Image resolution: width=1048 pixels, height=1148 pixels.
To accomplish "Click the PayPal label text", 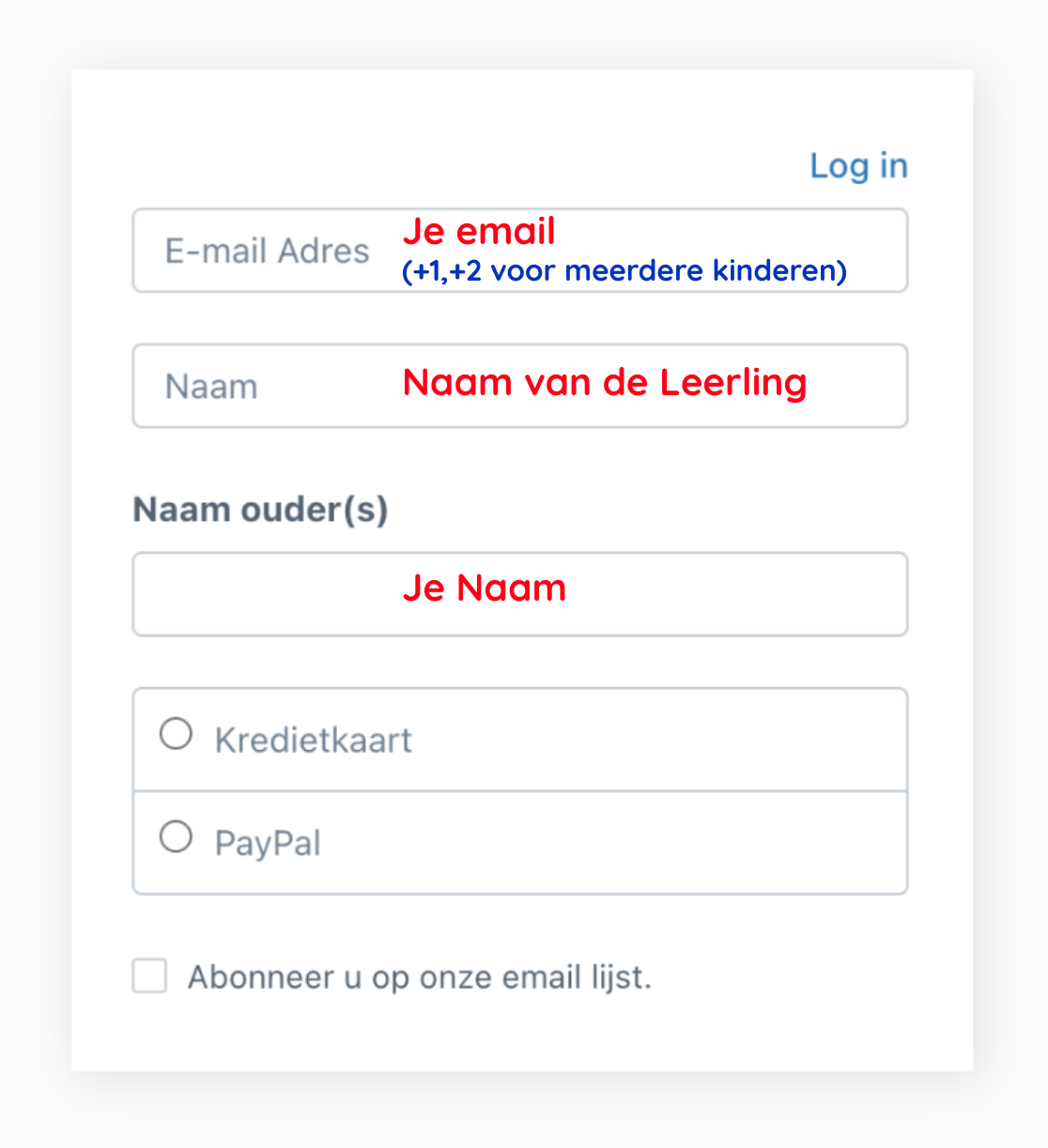I will [268, 843].
